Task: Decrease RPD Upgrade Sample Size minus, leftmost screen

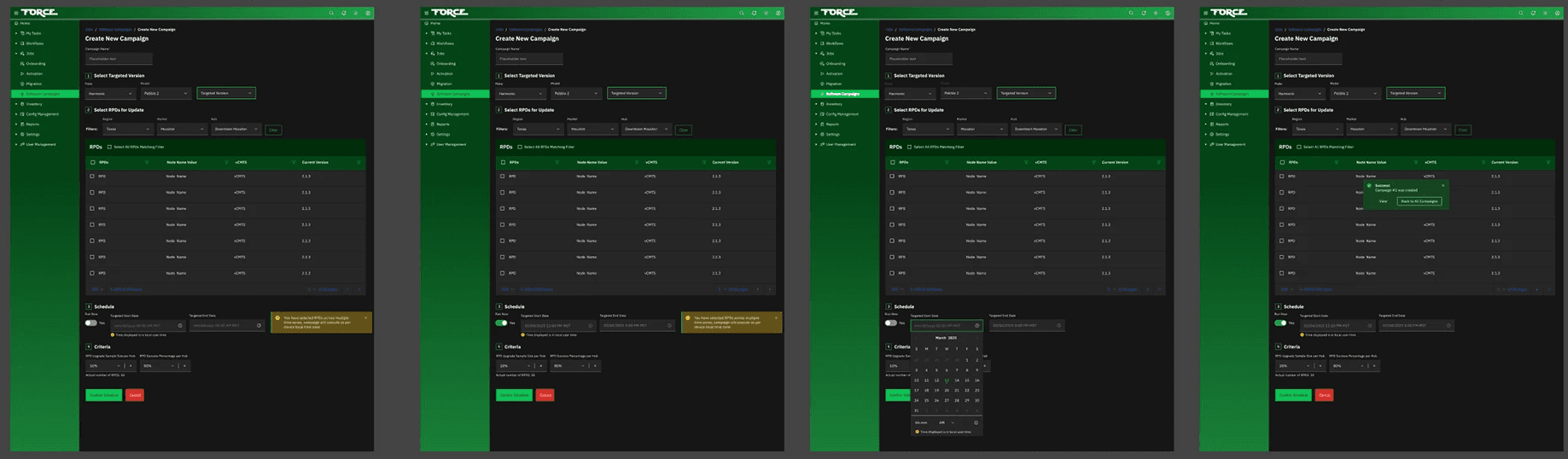Action: click(119, 366)
